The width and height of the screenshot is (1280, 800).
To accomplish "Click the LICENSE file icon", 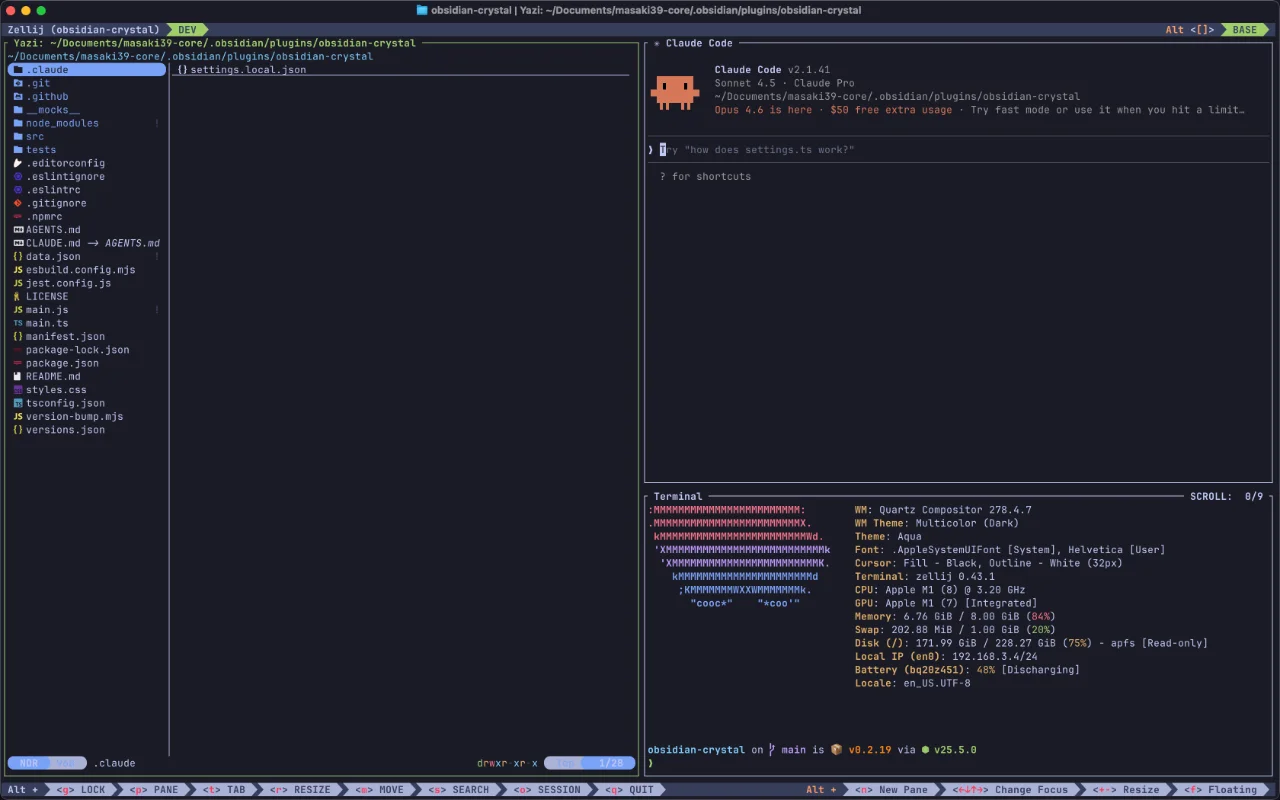I will point(18,296).
